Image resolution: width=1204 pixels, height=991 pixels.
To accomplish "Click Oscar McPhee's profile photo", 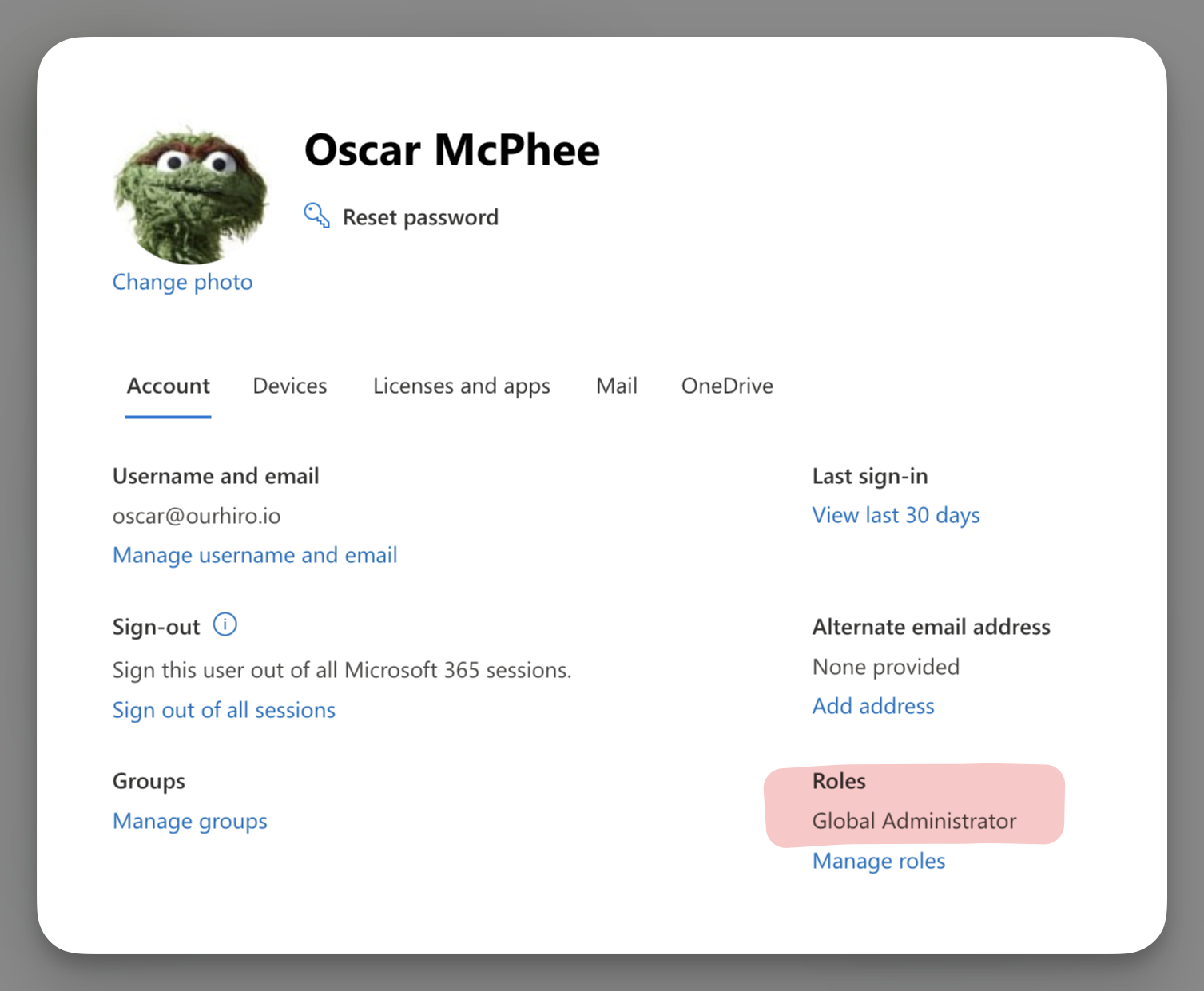I will (190, 195).
